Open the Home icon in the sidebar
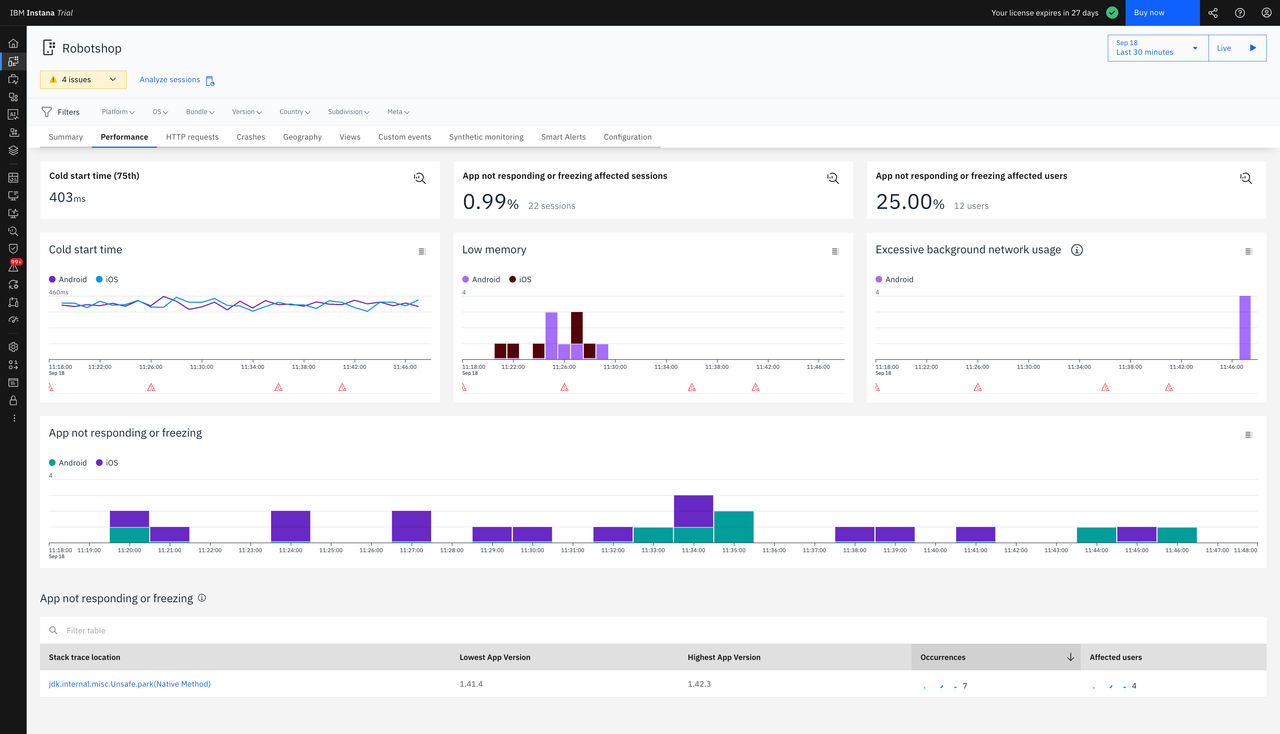This screenshot has height=734, width=1280. (13, 44)
